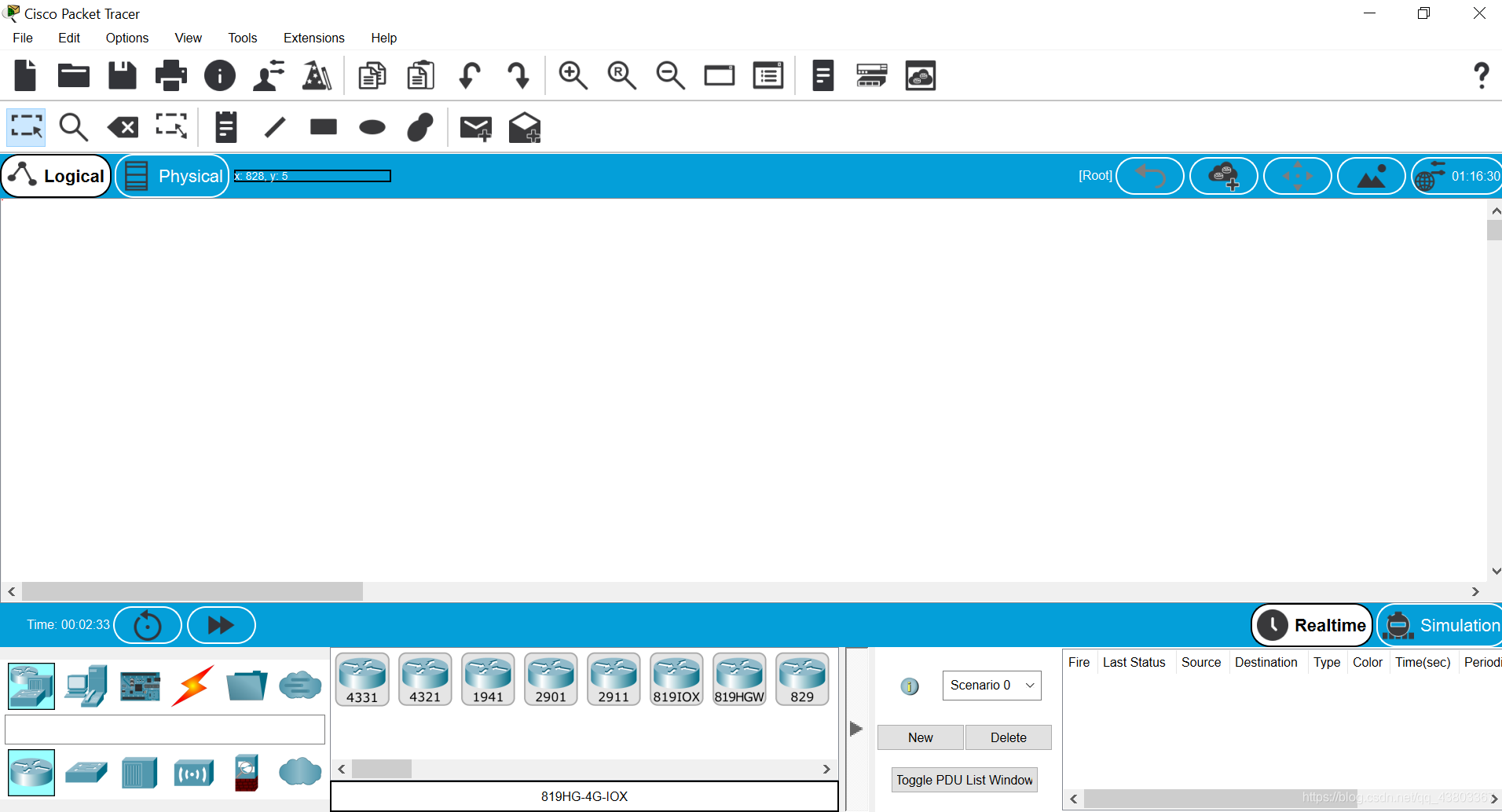Open the Tools menu
Image resolution: width=1502 pixels, height=812 pixels.
click(x=243, y=38)
